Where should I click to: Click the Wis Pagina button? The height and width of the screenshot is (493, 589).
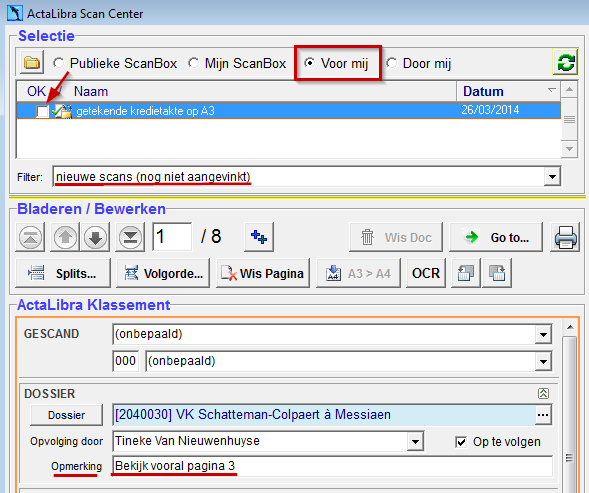(x=263, y=273)
